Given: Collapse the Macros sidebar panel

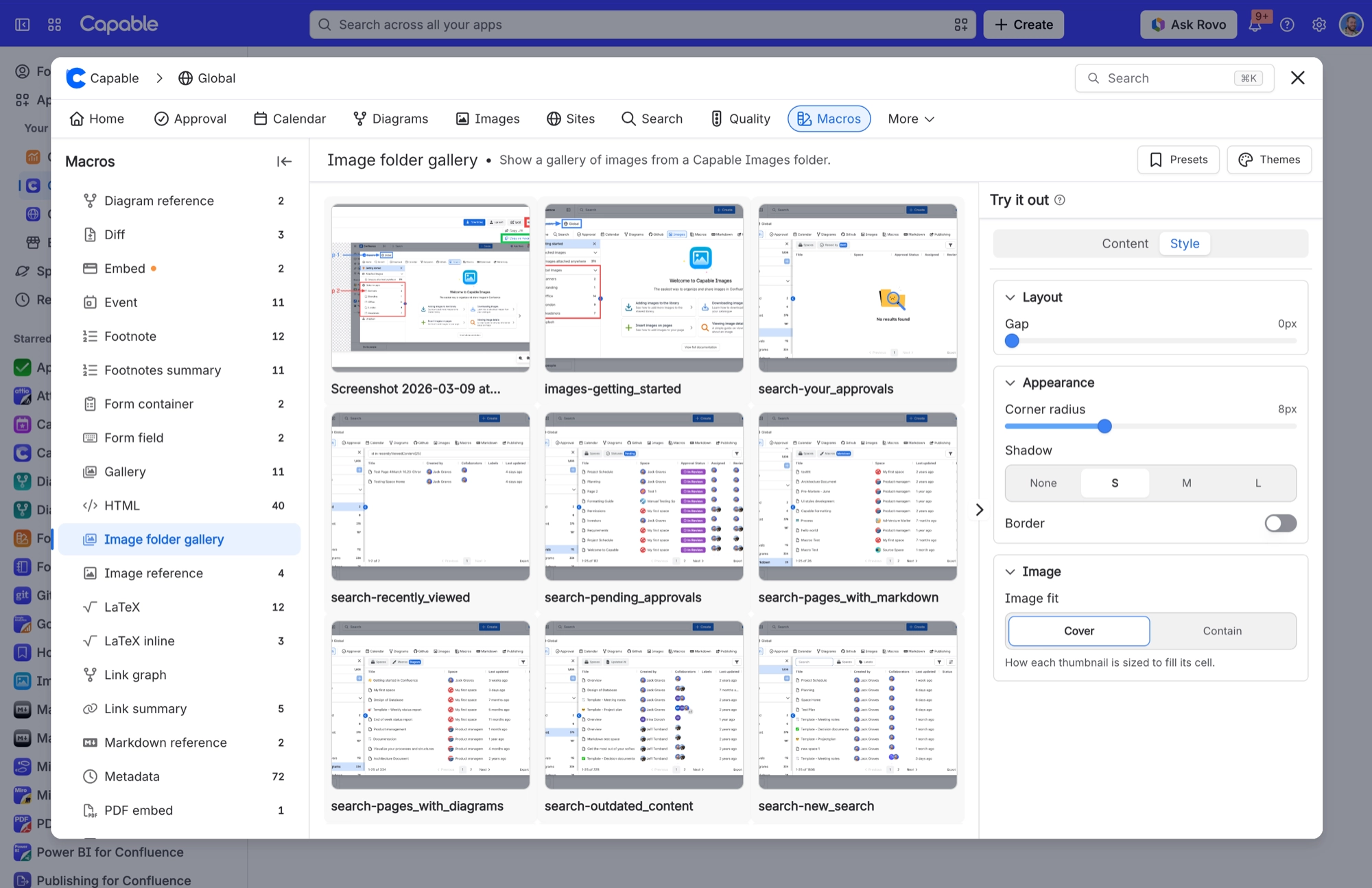Looking at the screenshot, I should click(284, 161).
